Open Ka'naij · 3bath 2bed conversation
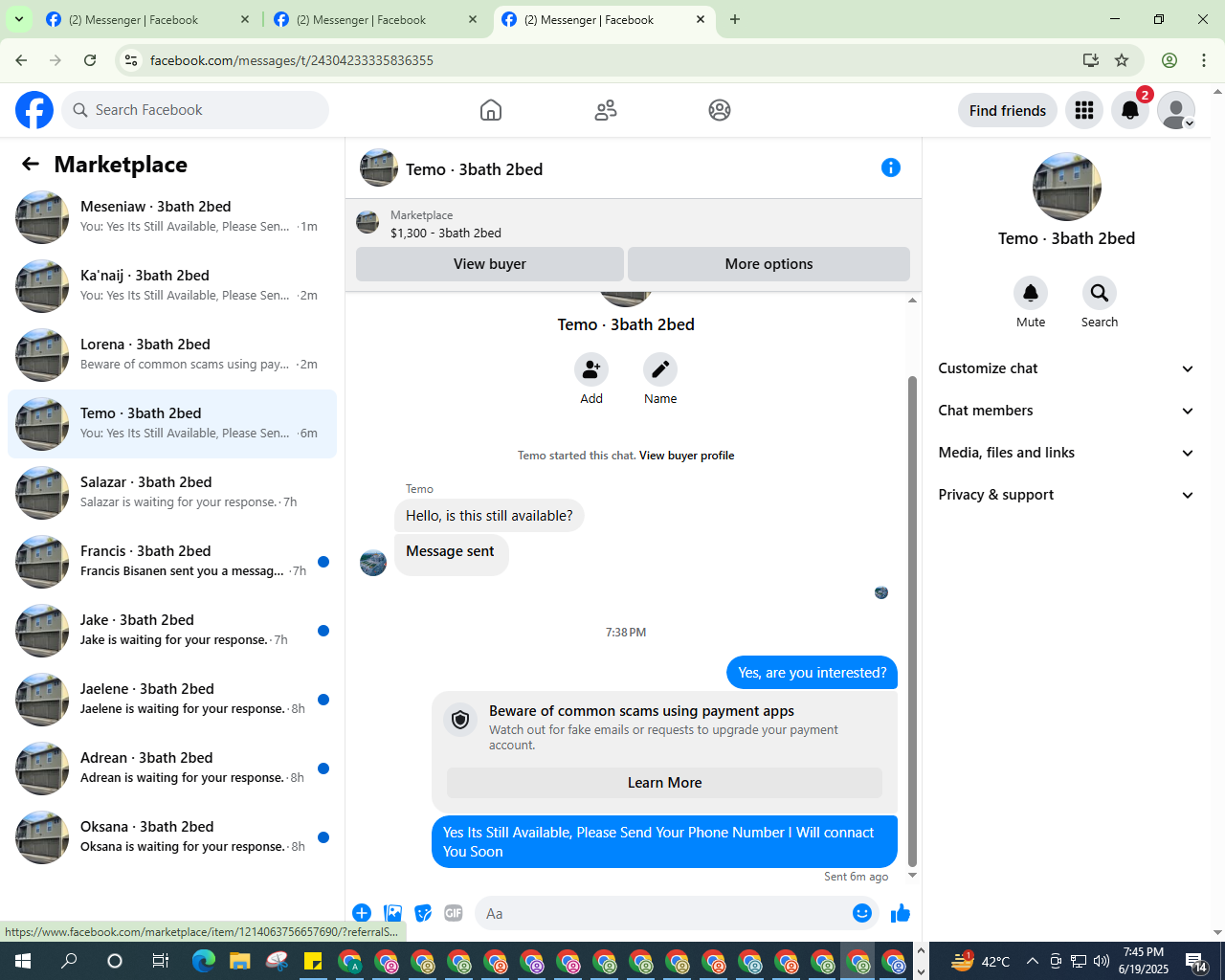This screenshot has height=980, width=1225. 172,286
